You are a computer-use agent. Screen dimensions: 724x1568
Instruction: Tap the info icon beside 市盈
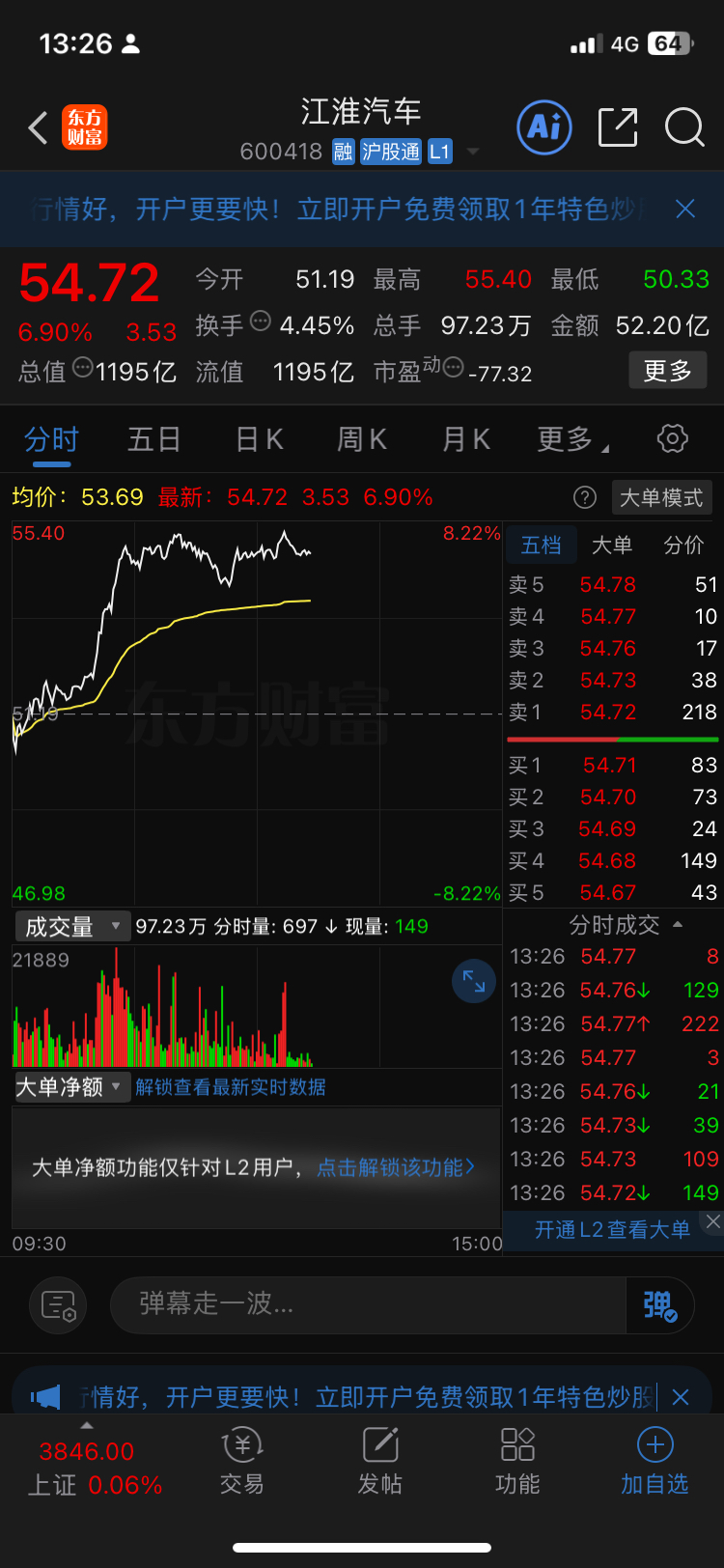tap(453, 367)
